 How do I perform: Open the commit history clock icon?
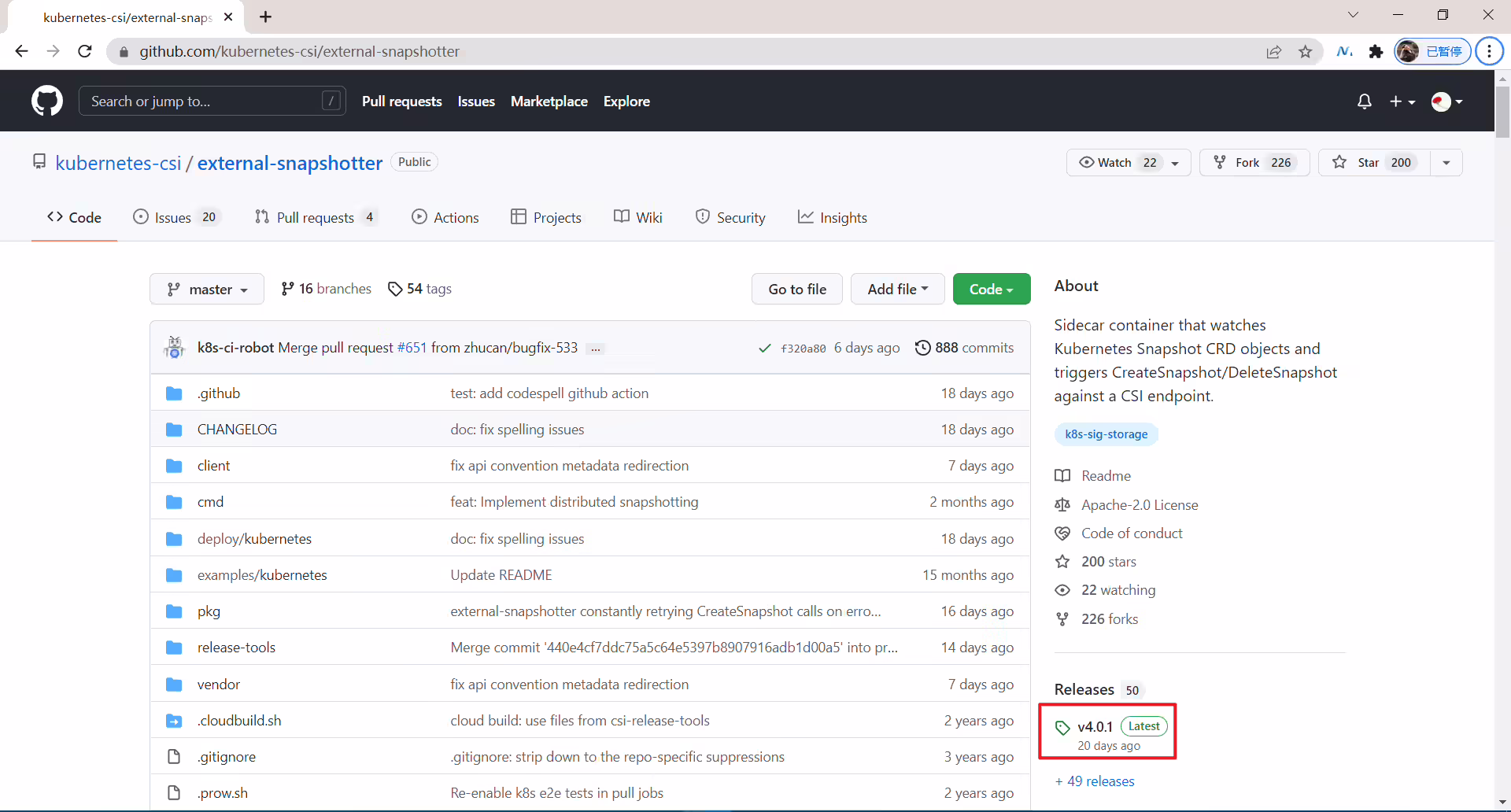[922, 348]
